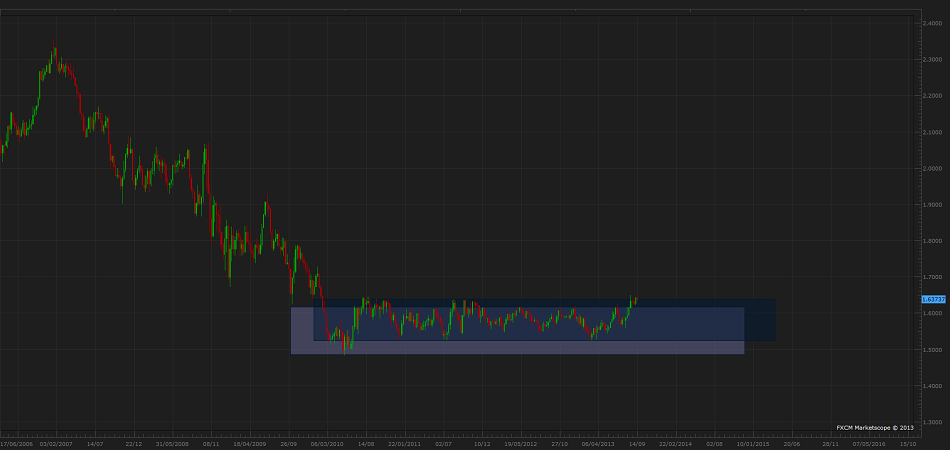Image resolution: width=950 pixels, height=450 pixels.
Task: Click the 2.0000 price axis label
Action: pyautogui.click(x=932, y=169)
